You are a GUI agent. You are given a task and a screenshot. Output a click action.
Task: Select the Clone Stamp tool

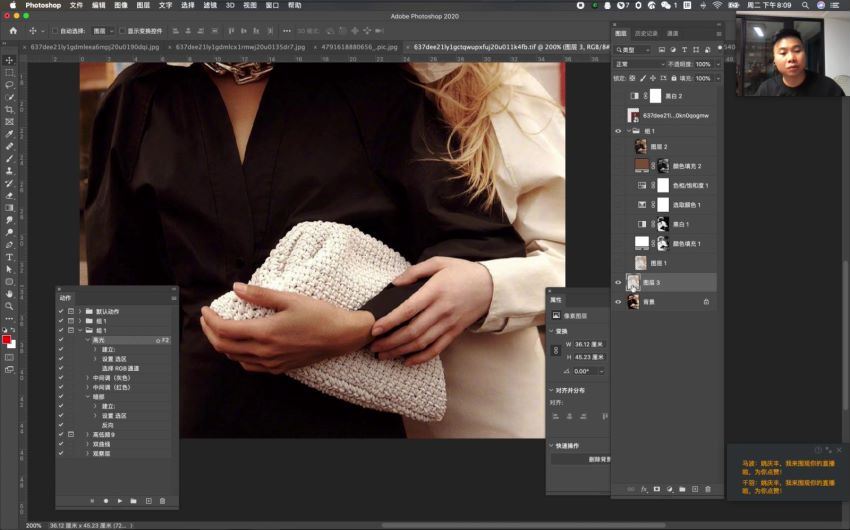coord(9,171)
